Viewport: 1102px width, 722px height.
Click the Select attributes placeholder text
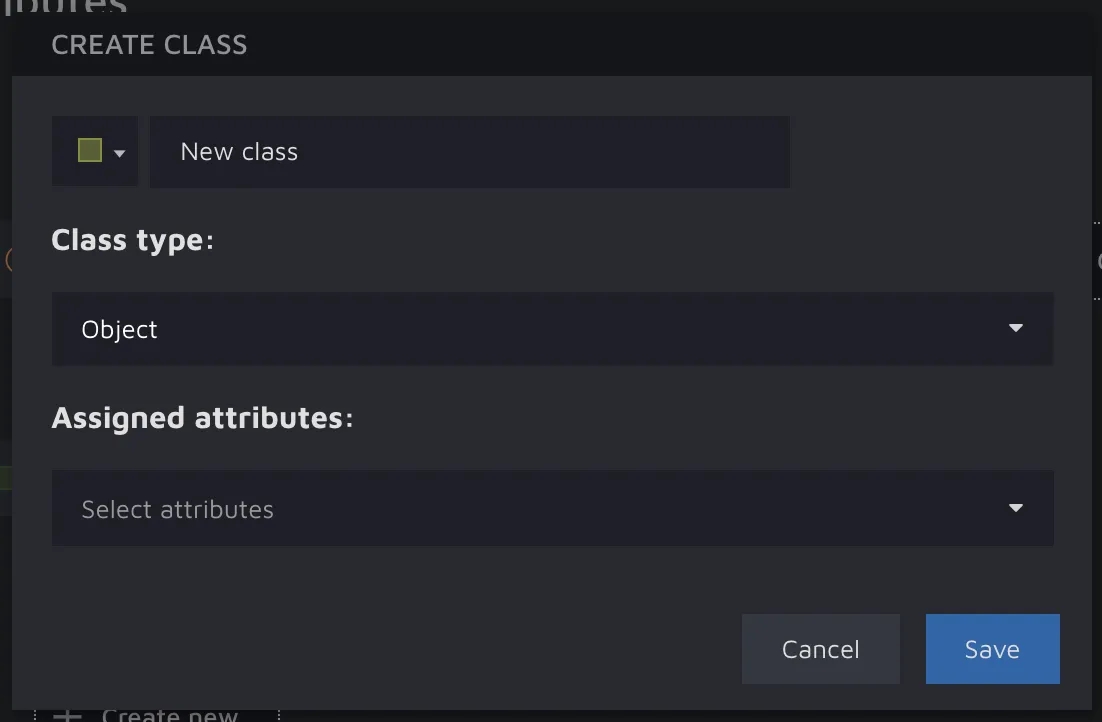click(177, 510)
